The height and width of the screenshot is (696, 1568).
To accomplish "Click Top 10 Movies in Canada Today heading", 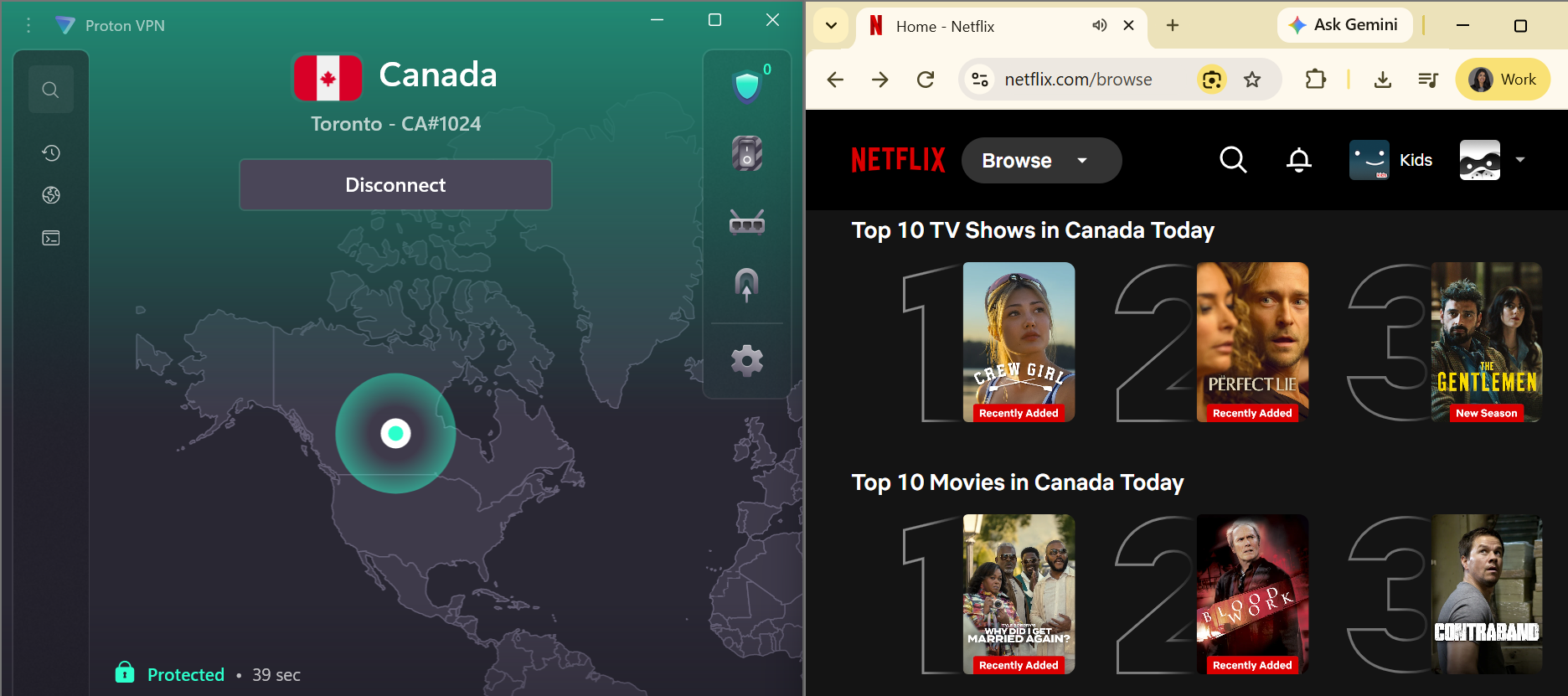I will coord(1018,482).
